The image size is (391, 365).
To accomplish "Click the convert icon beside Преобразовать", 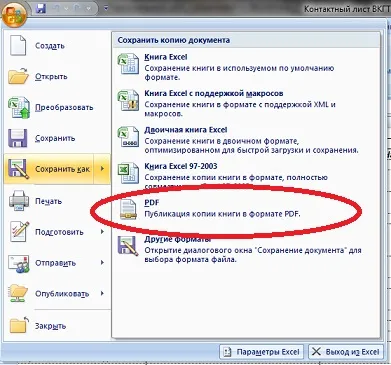I will (19, 107).
